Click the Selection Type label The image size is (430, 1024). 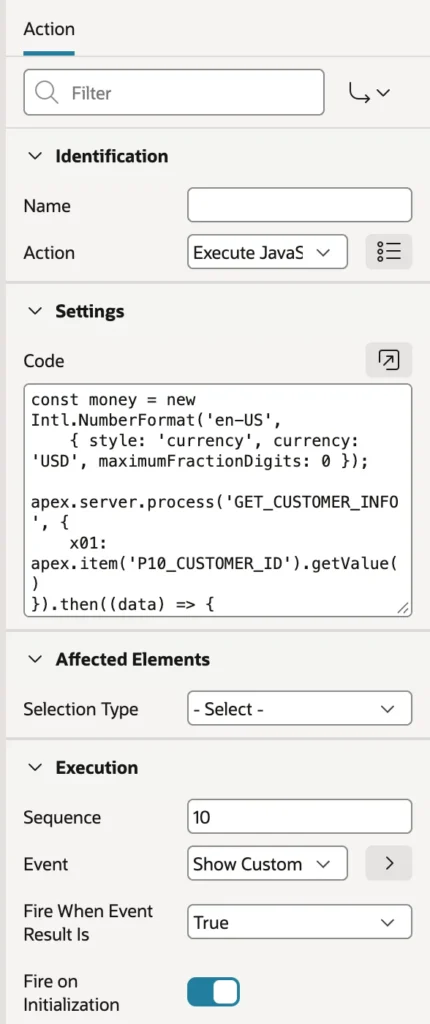81,709
